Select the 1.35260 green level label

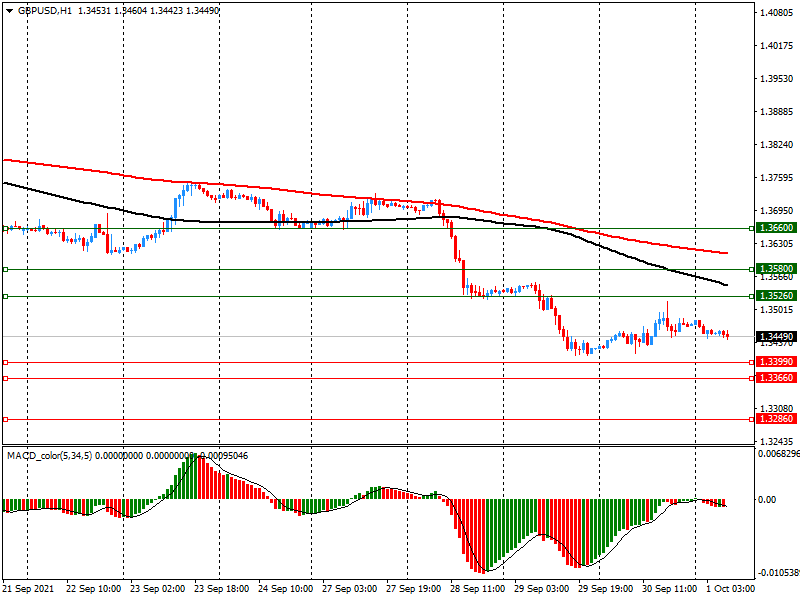777,296
